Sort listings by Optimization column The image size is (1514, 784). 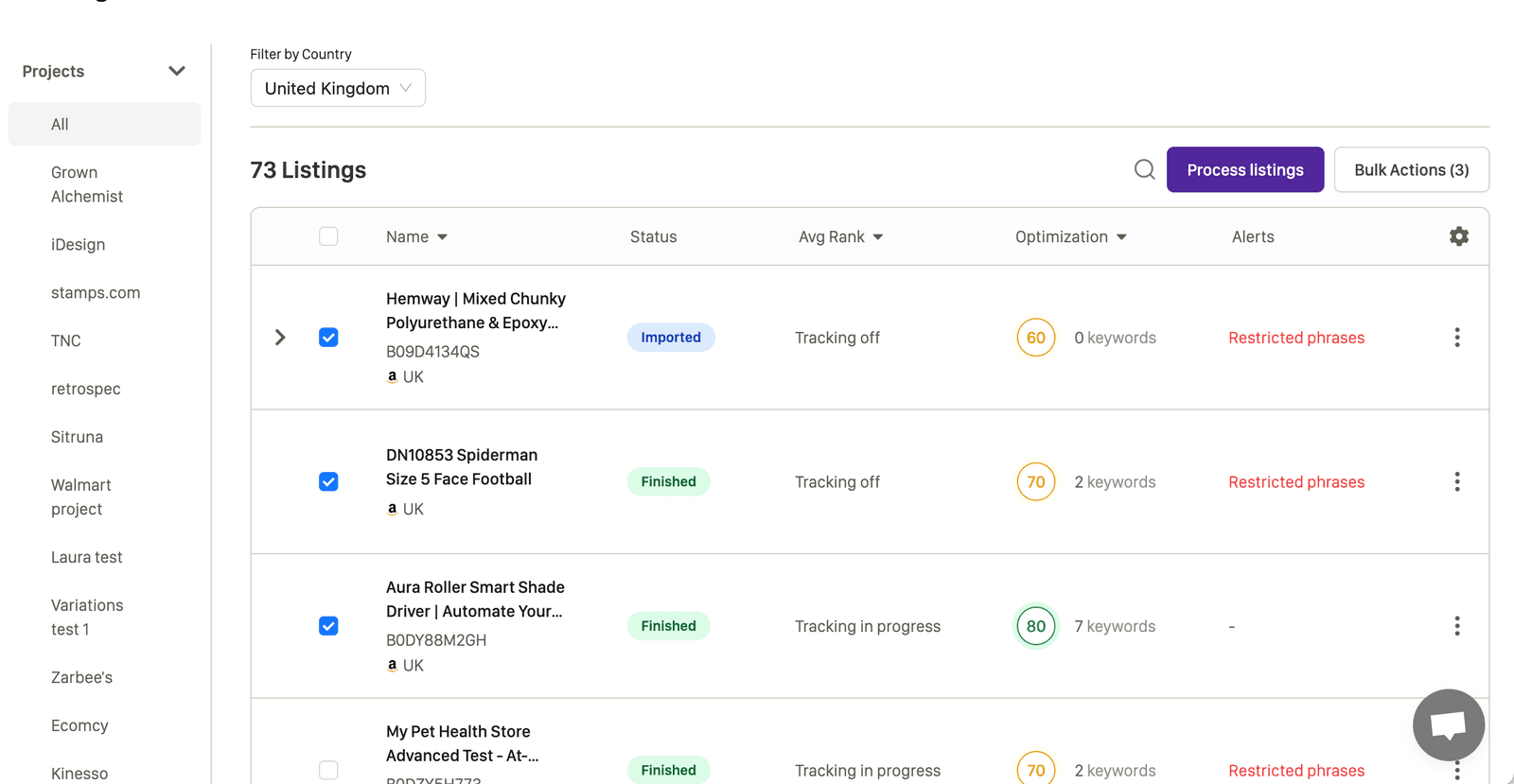[x=1071, y=236]
